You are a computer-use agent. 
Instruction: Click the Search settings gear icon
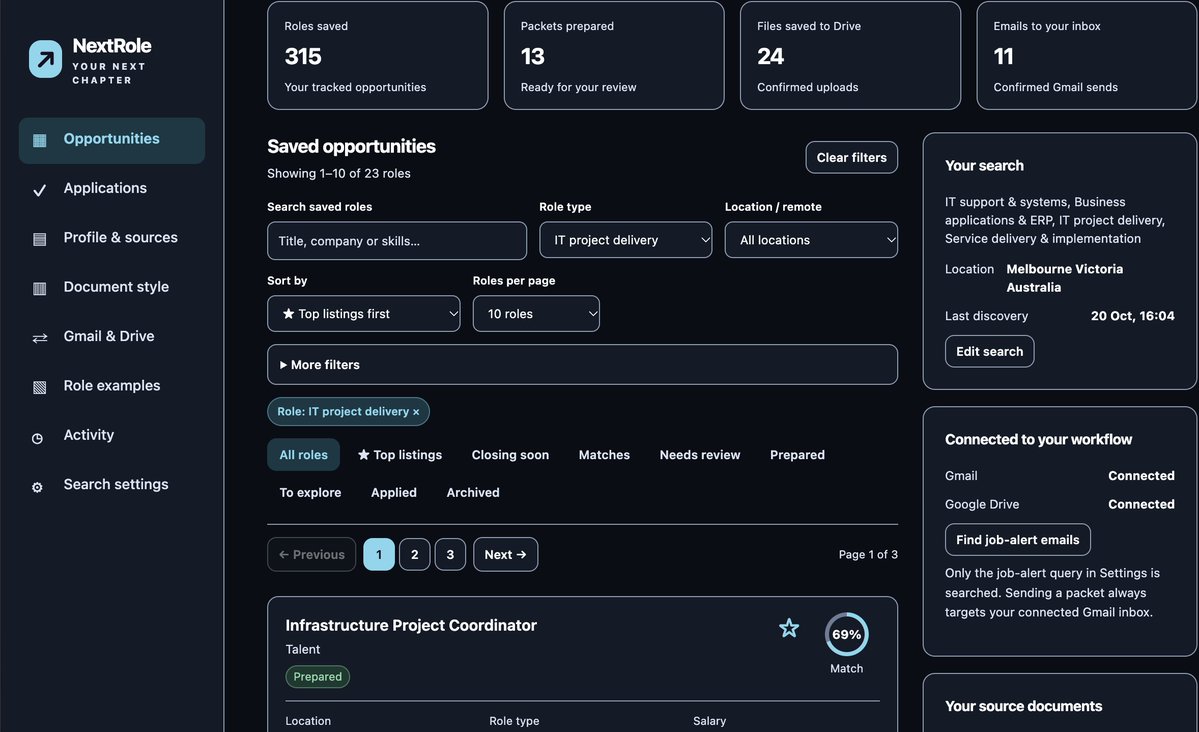37,487
